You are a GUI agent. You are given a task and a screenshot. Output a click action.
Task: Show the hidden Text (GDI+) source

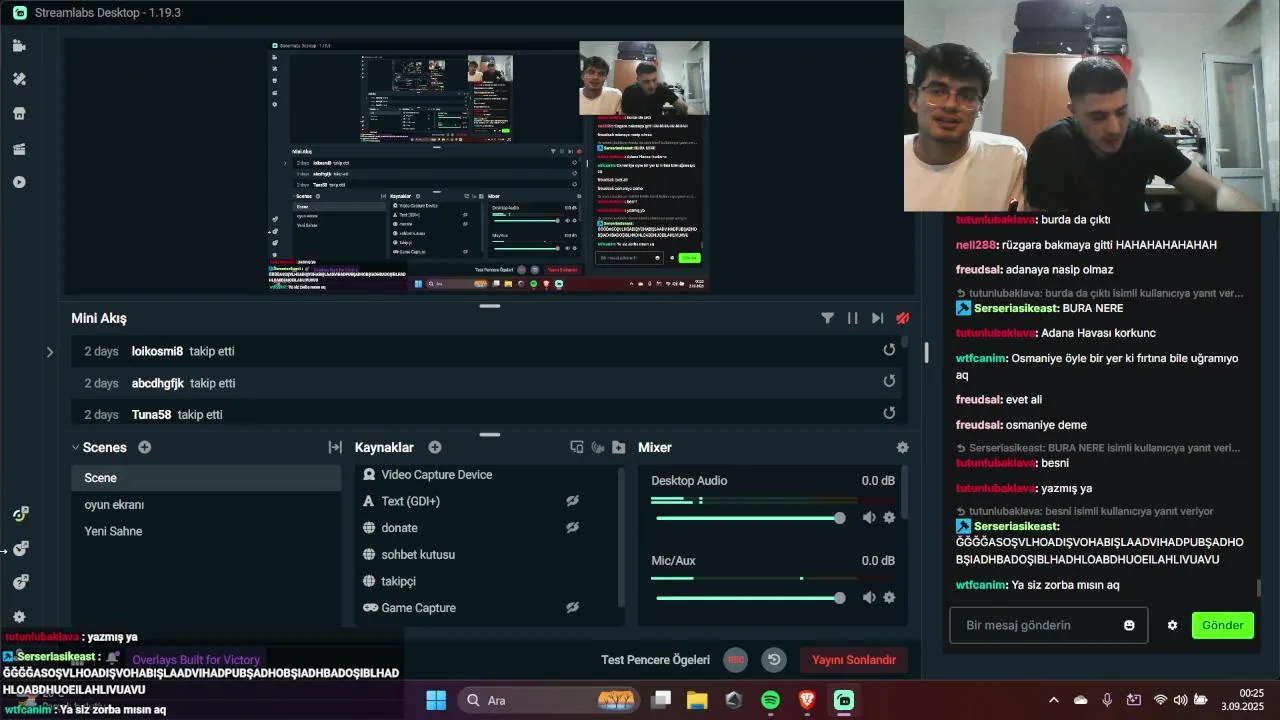pyautogui.click(x=572, y=501)
